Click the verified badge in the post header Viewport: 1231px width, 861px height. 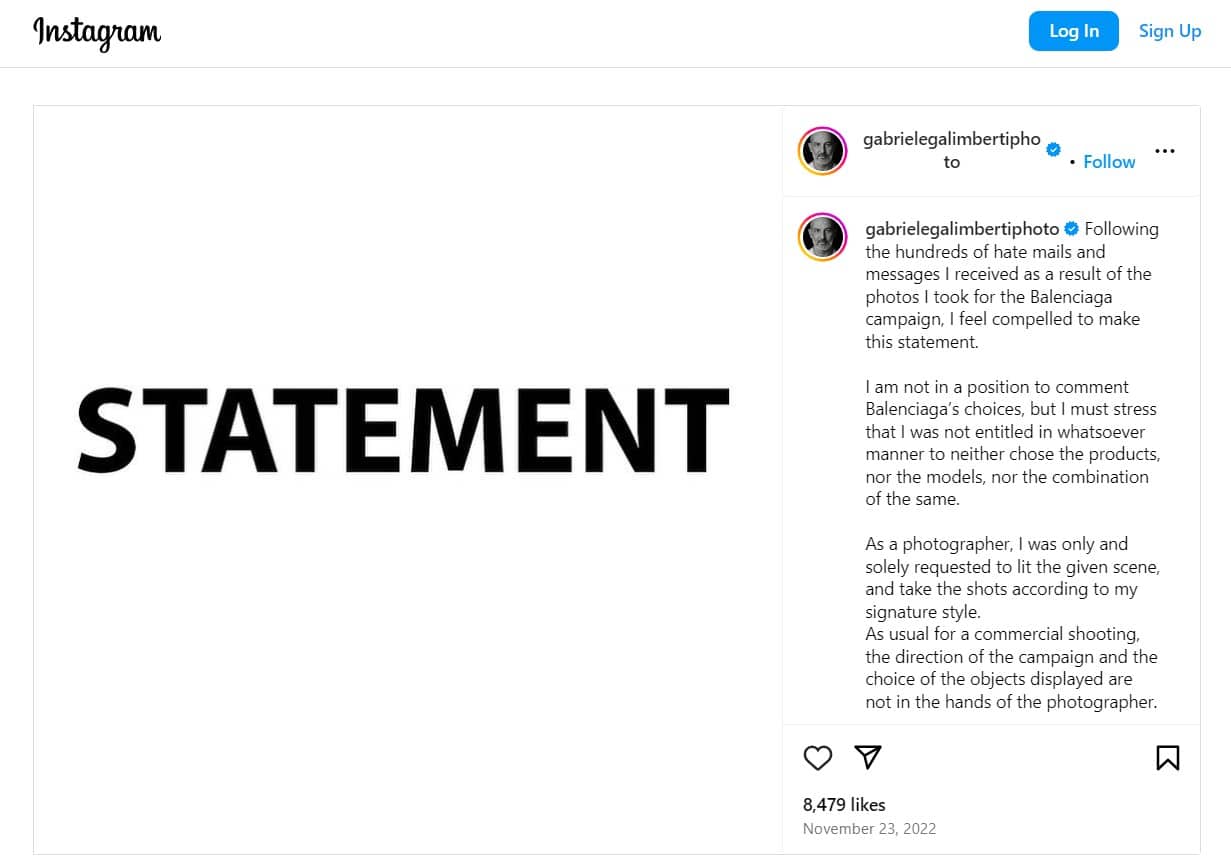click(1054, 149)
